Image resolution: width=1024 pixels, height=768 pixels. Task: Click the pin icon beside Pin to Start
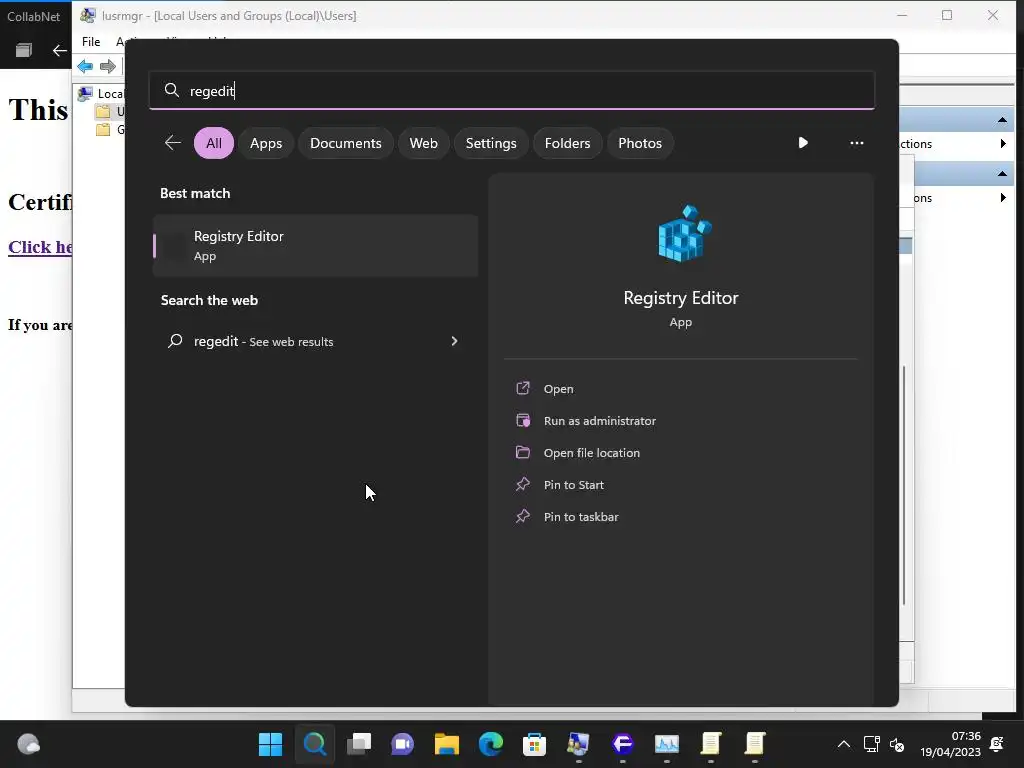[x=523, y=484]
